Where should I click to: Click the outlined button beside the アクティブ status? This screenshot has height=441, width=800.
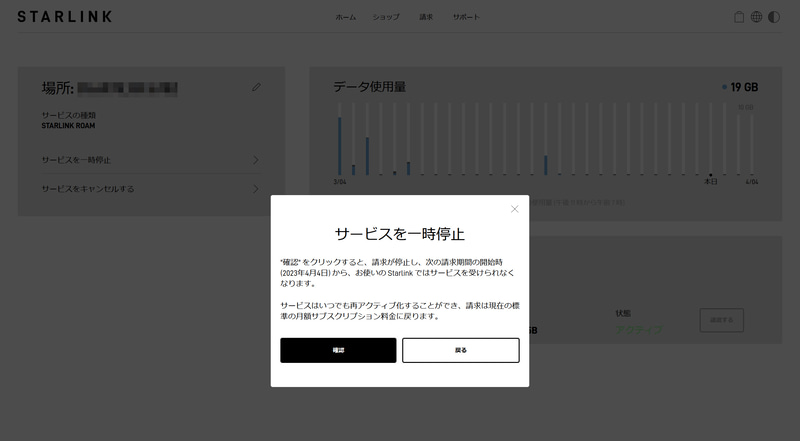[721, 320]
